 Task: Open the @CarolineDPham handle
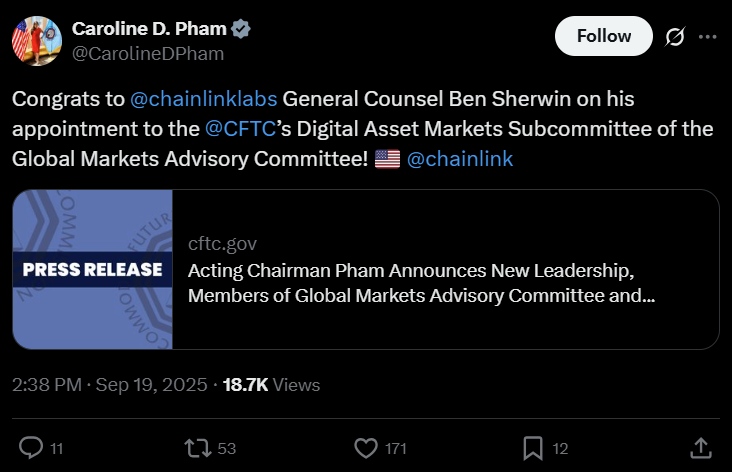pos(148,53)
